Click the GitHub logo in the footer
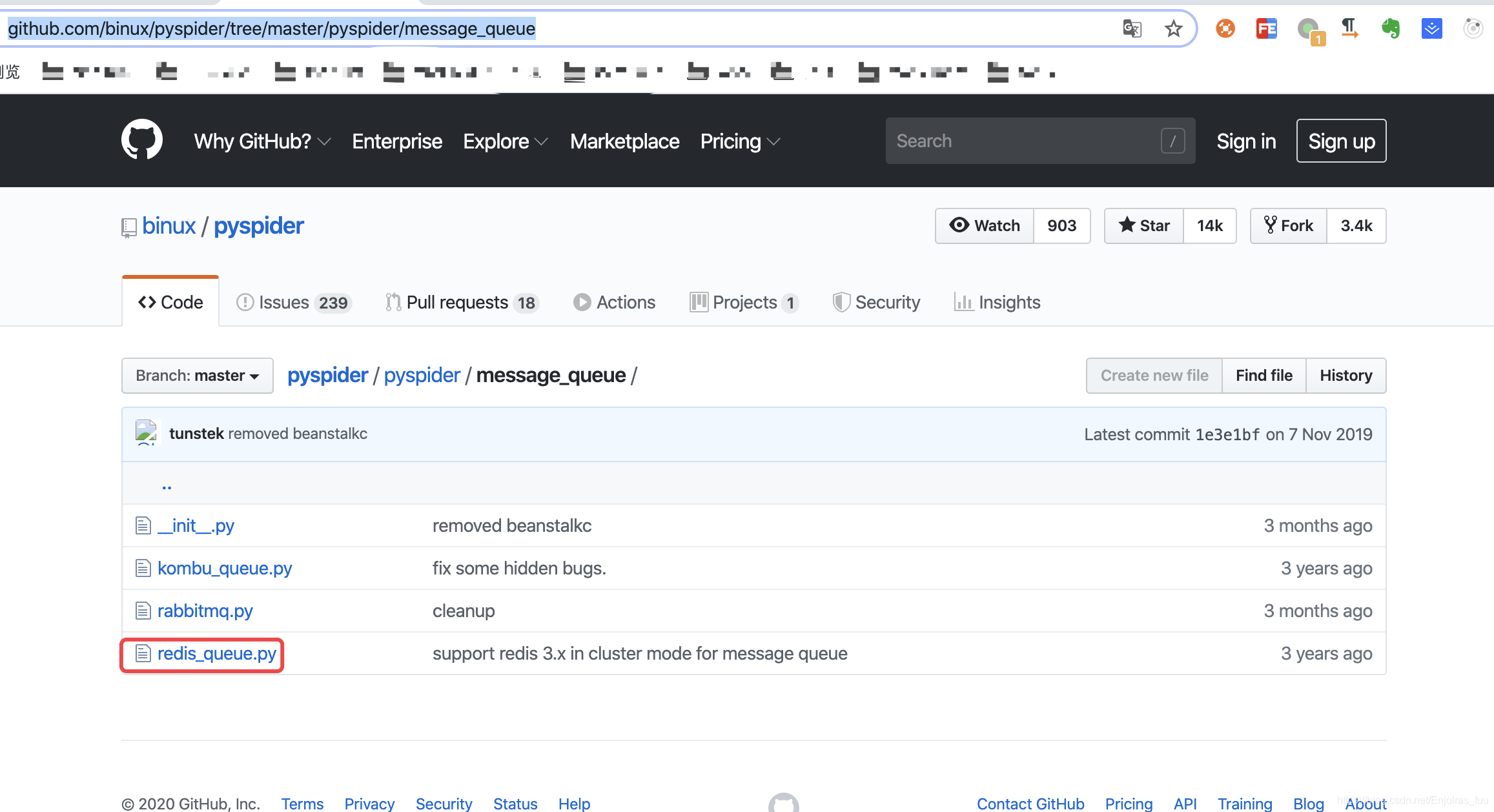The width and height of the screenshot is (1494, 812). [x=783, y=802]
